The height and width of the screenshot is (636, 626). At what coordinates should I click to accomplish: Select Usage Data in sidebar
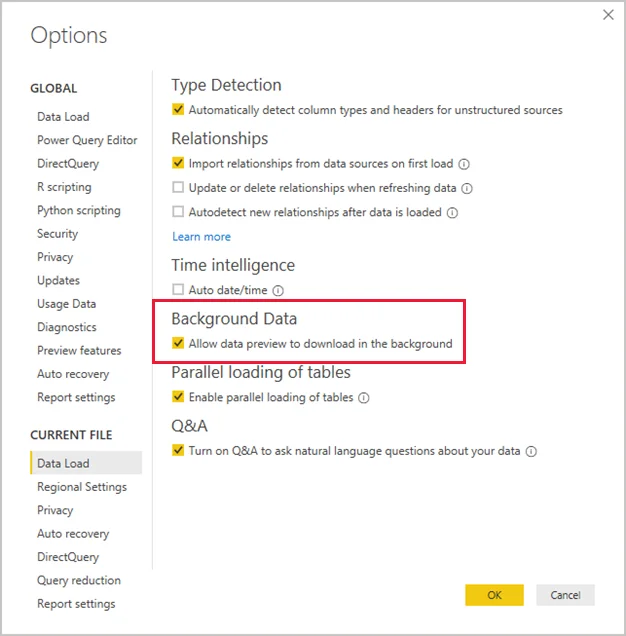tap(67, 304)
